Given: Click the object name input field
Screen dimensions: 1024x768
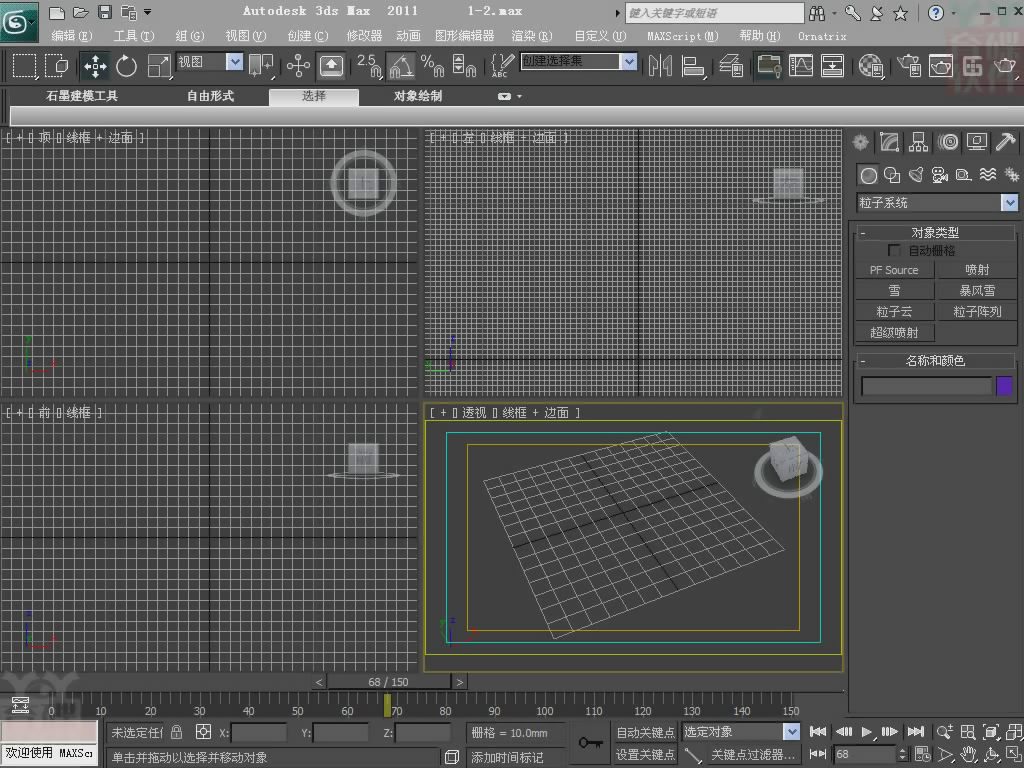Looking at the screenshot, I should pos(926,386).
